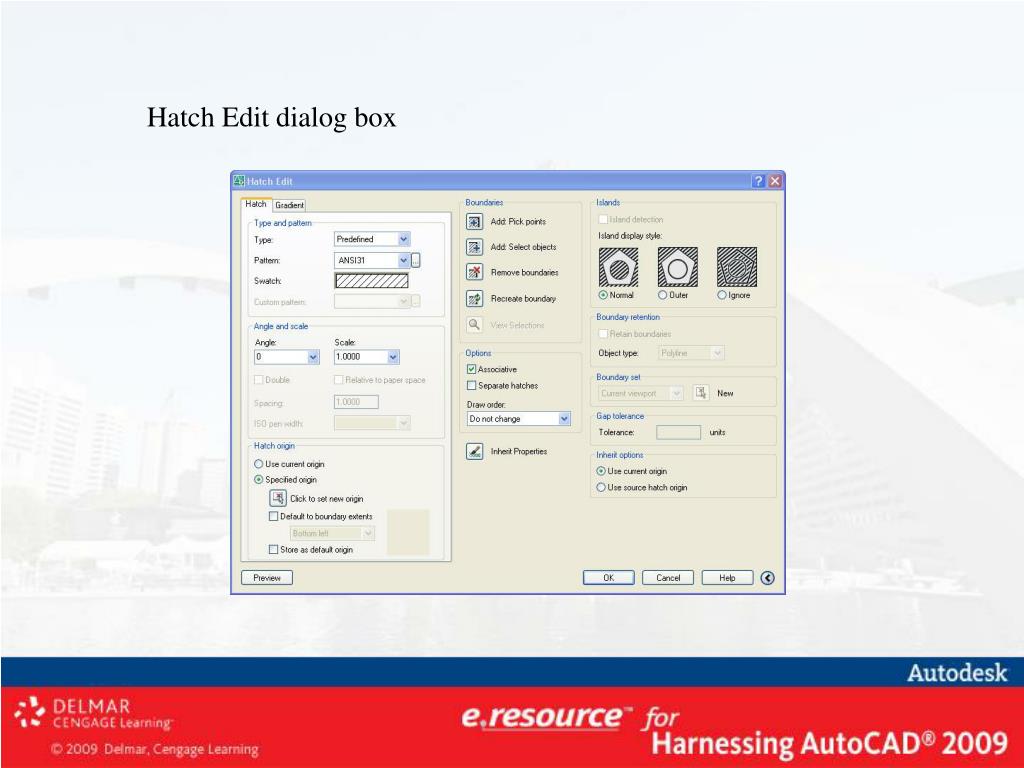Open the Angle dropdown

pos(287,357)
